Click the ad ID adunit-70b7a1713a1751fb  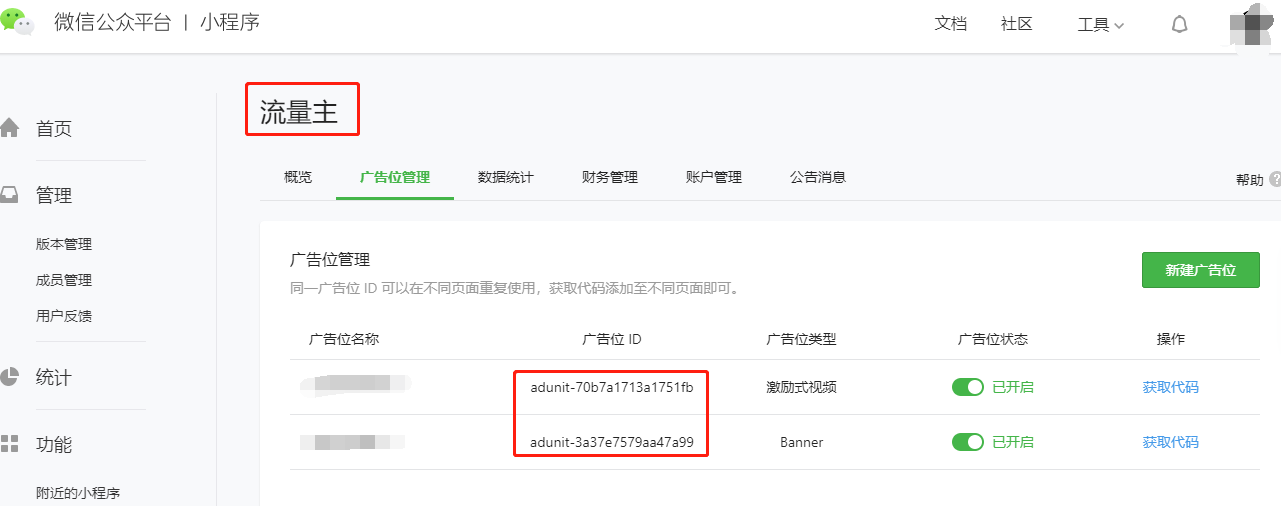pyautogui.click(x=612, y=387)
